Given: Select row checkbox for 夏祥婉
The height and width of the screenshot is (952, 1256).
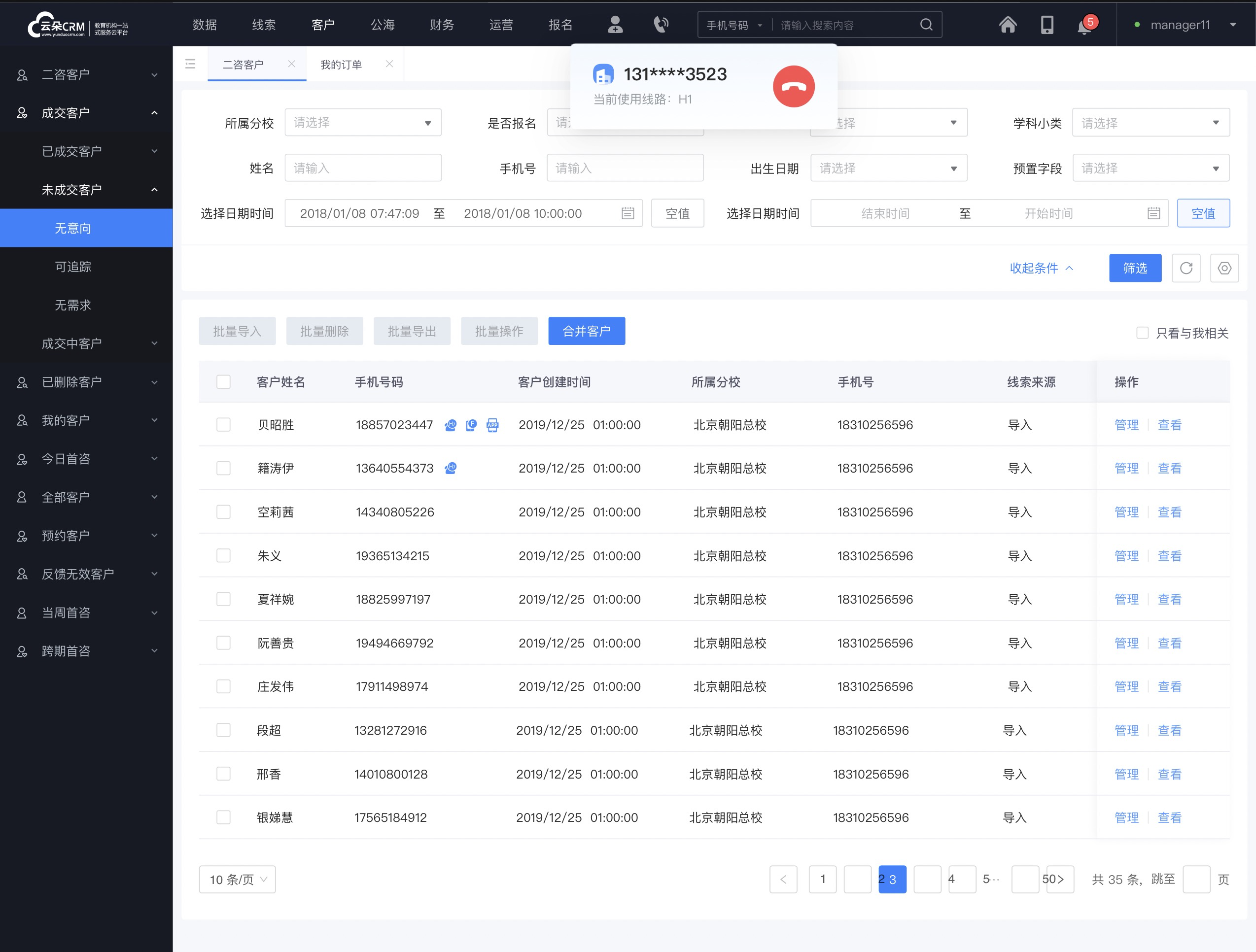Looking at the screenshot, I should 224,599.
